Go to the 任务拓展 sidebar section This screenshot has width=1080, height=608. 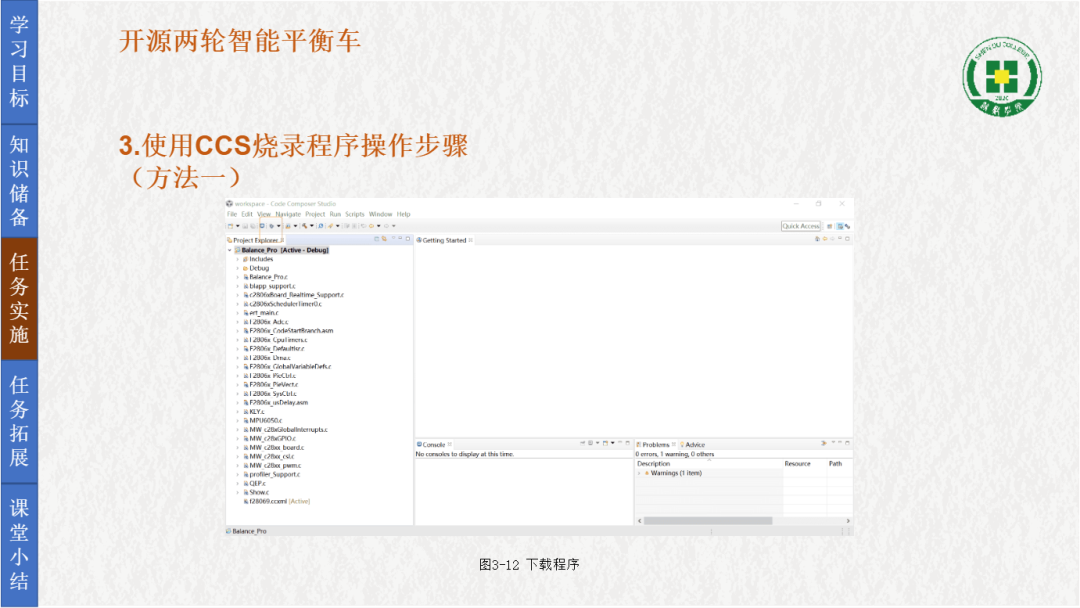(19, 421)
